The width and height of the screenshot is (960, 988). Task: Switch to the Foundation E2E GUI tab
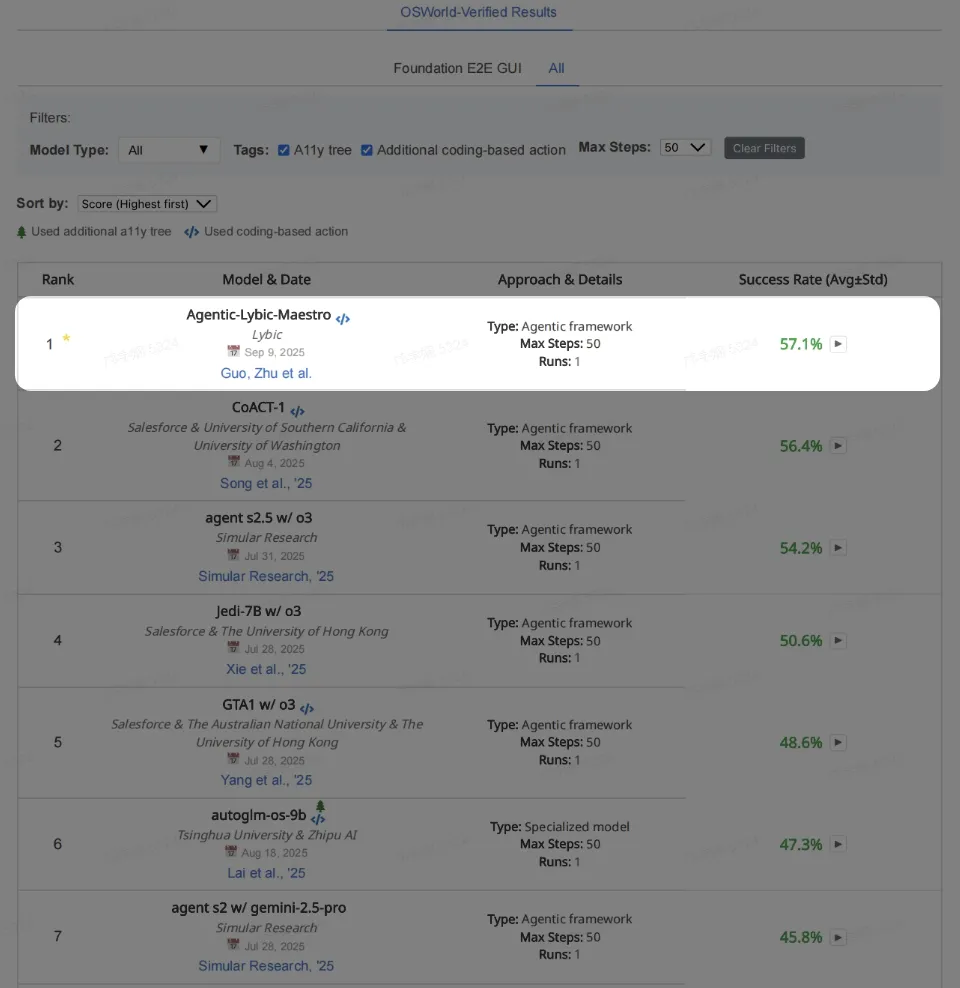click(459, 68)
